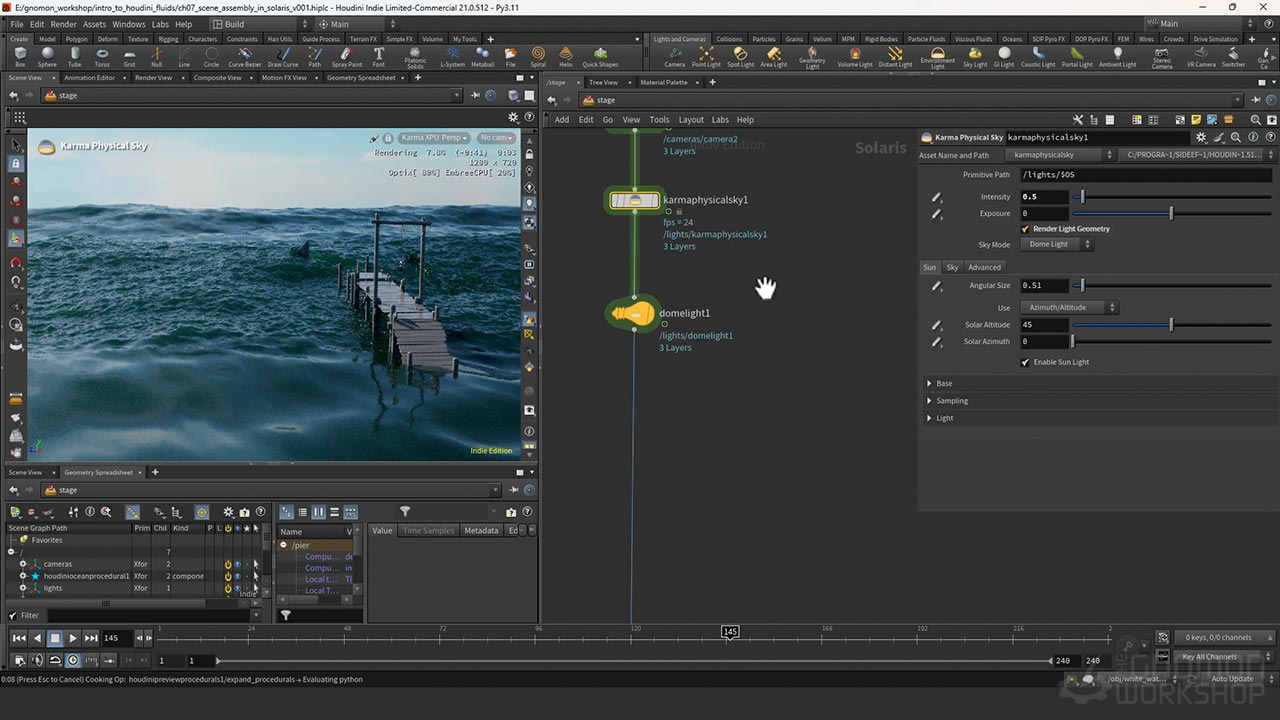This screenshot has height=720, width=1280.
Task: Click the Sky Light shelf icon
Action: tap(975, 56)
